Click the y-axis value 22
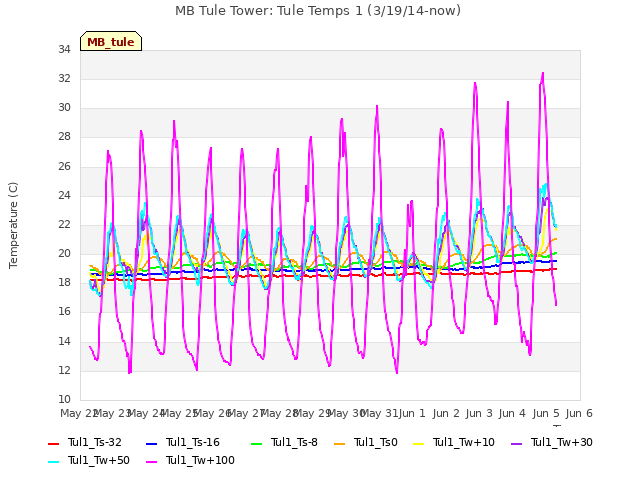This screenshot has width=640, height=480. (x=64, y=224)
